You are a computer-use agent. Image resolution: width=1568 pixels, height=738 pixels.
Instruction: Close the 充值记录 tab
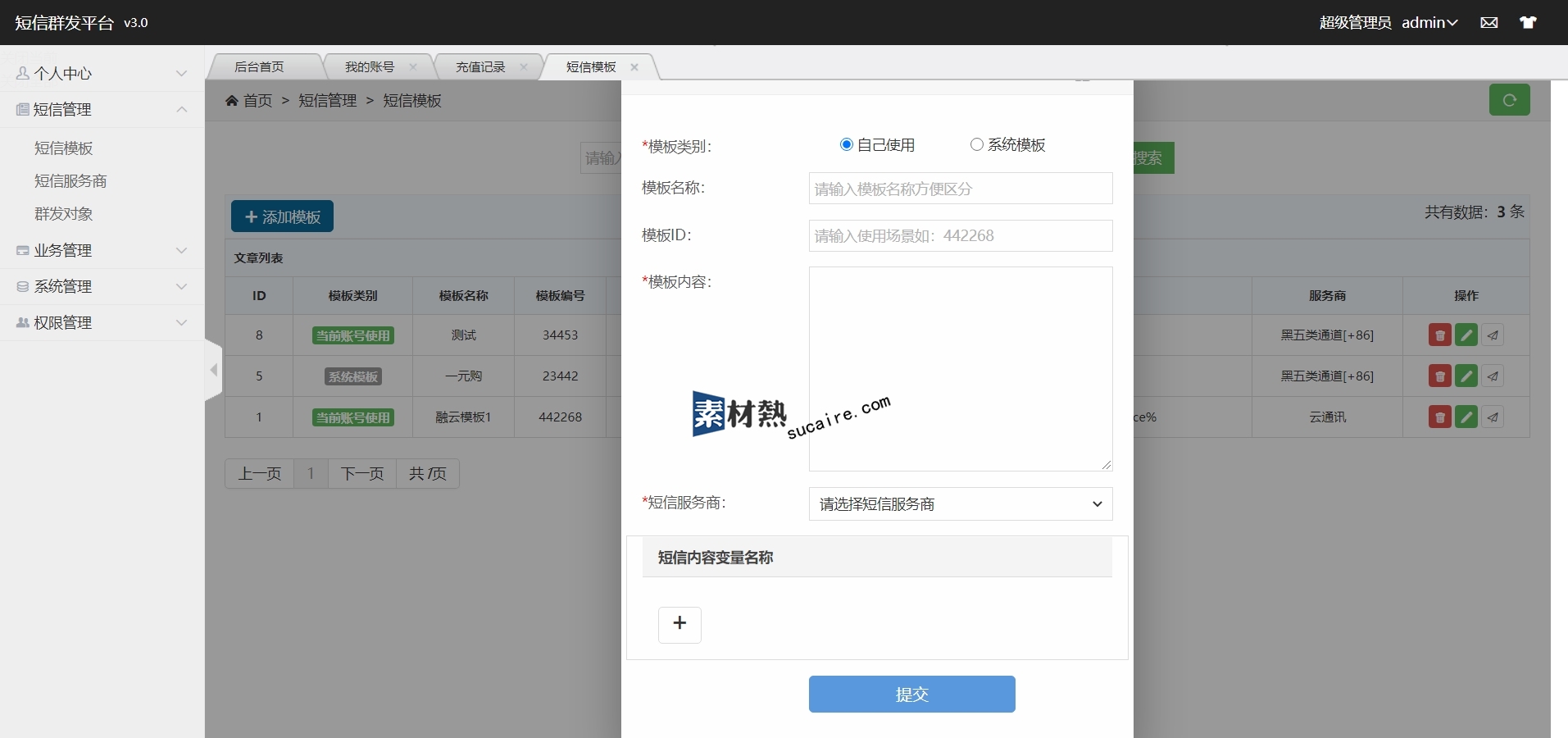tap(524, 67)
